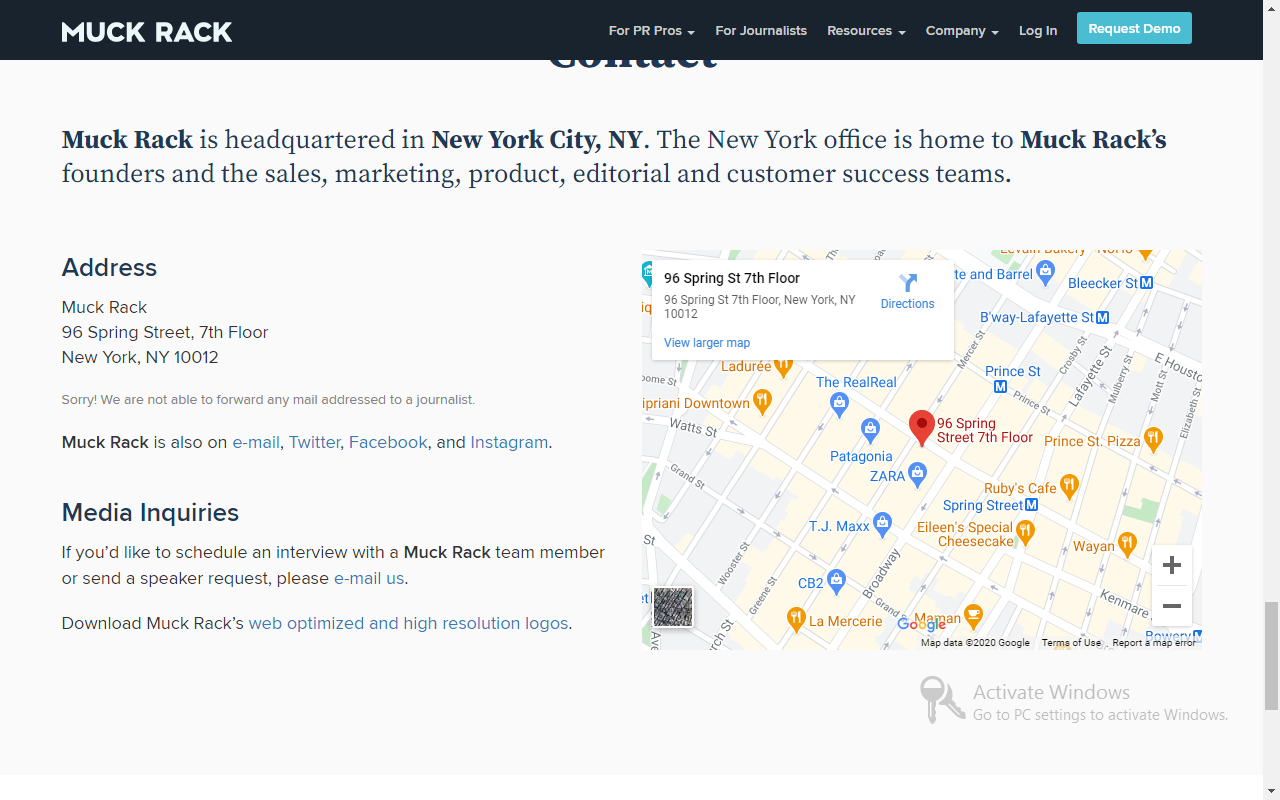Select the Cipriani Downtown restaurant pin
This screenshot has height=800, width=1280.
(762, 402)
